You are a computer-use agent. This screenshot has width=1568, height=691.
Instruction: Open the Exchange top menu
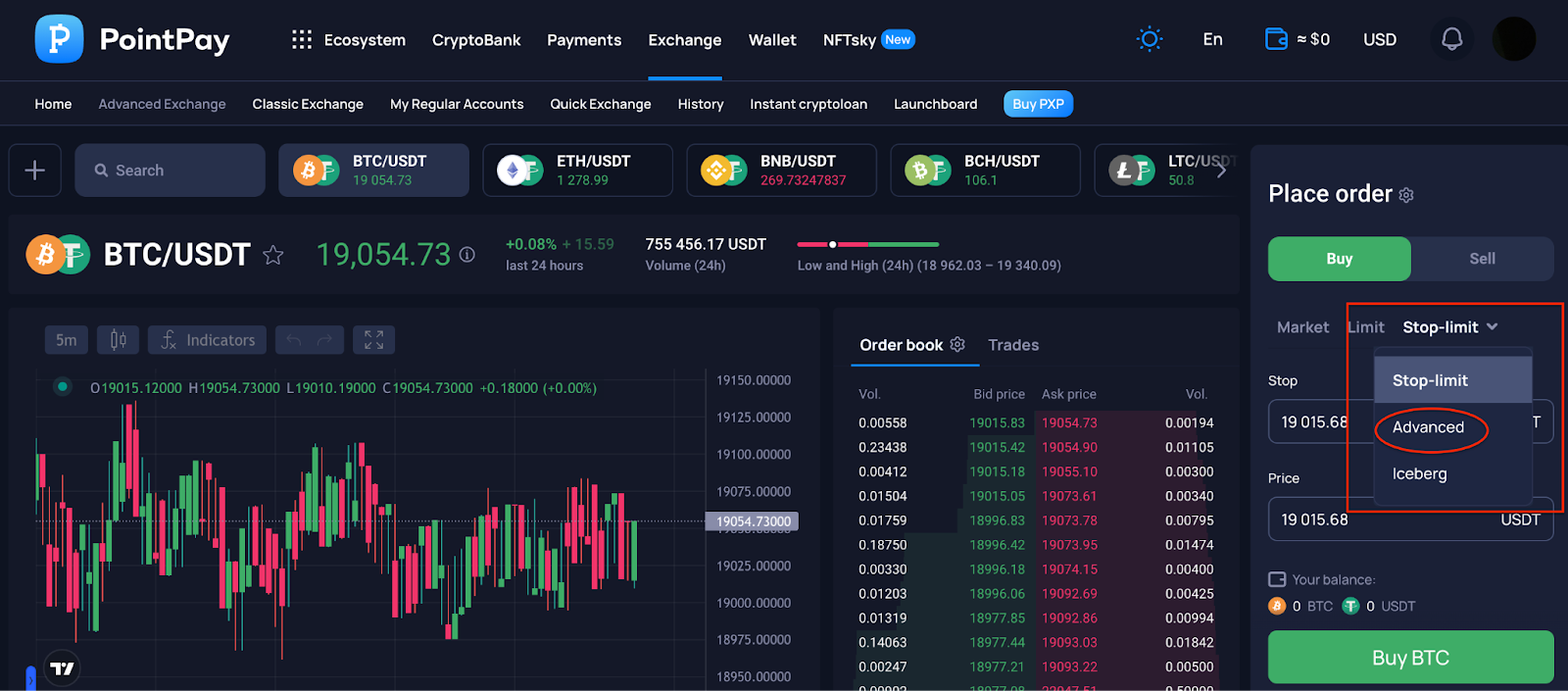685,40
